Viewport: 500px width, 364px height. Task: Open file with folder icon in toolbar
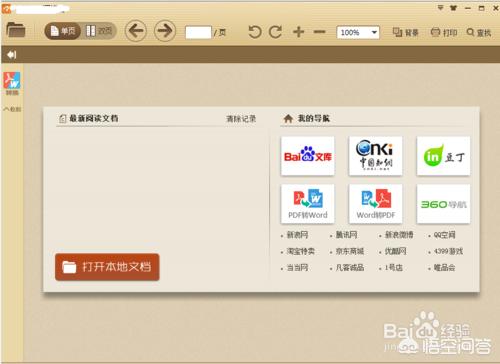click(16, 30)
